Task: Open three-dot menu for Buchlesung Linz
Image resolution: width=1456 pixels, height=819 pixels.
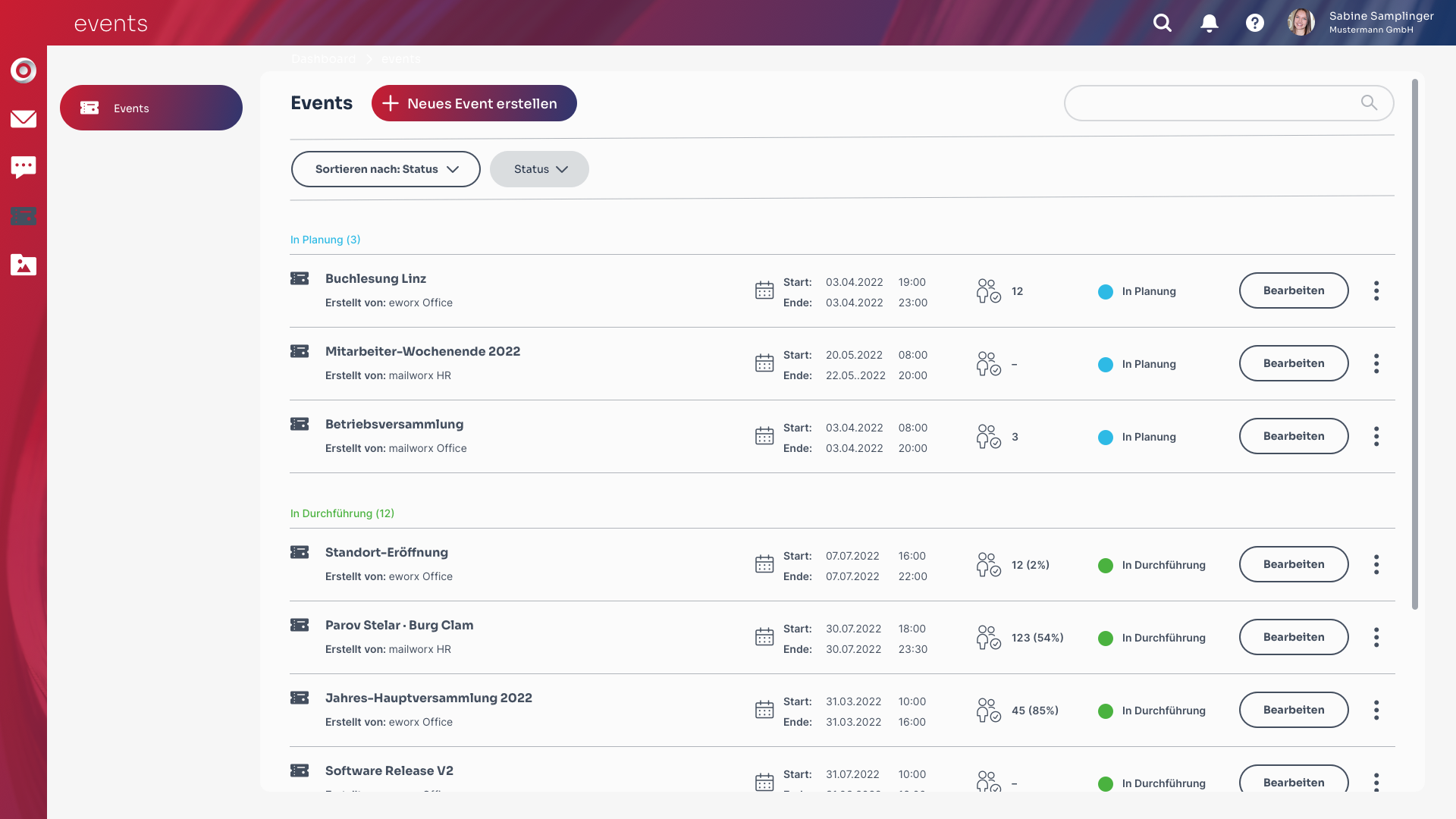Action: click(x=1376, y=290)
